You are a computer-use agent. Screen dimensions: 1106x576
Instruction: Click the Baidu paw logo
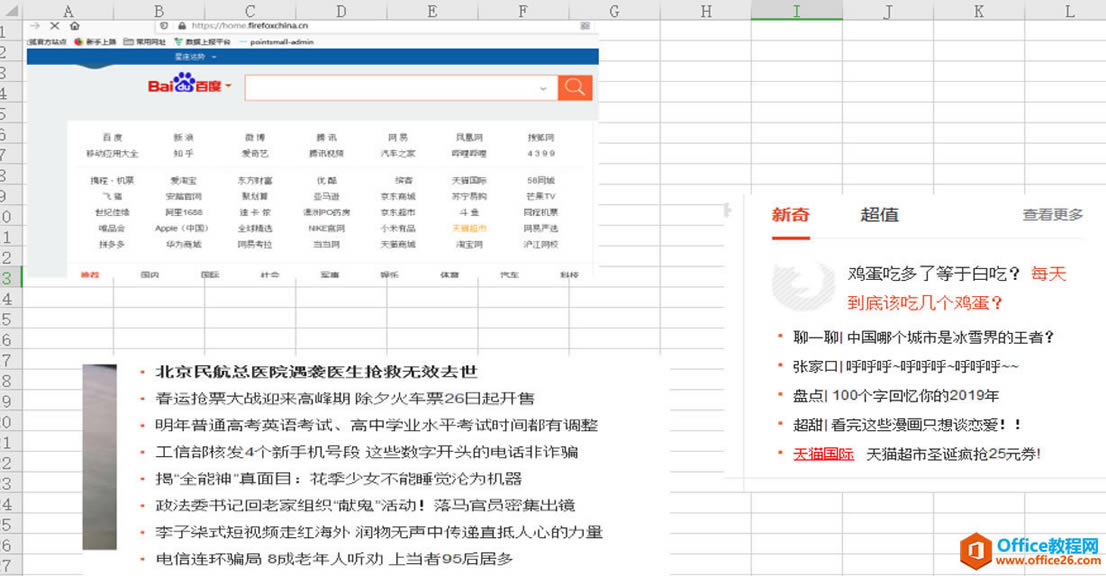185,83
